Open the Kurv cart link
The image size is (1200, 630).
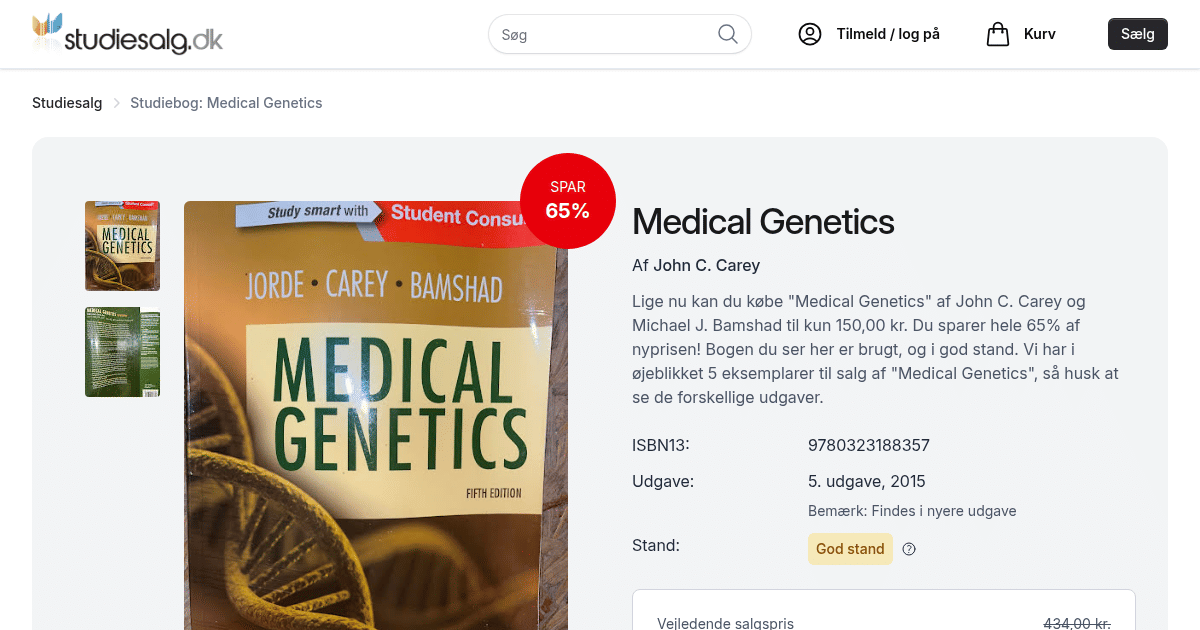click(1039, 34)
